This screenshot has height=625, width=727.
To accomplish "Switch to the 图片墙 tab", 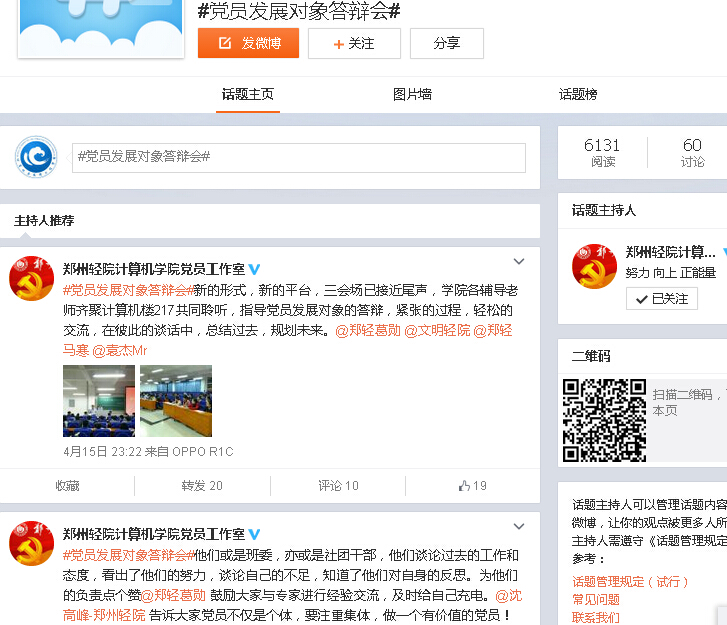I will (412, 94).
